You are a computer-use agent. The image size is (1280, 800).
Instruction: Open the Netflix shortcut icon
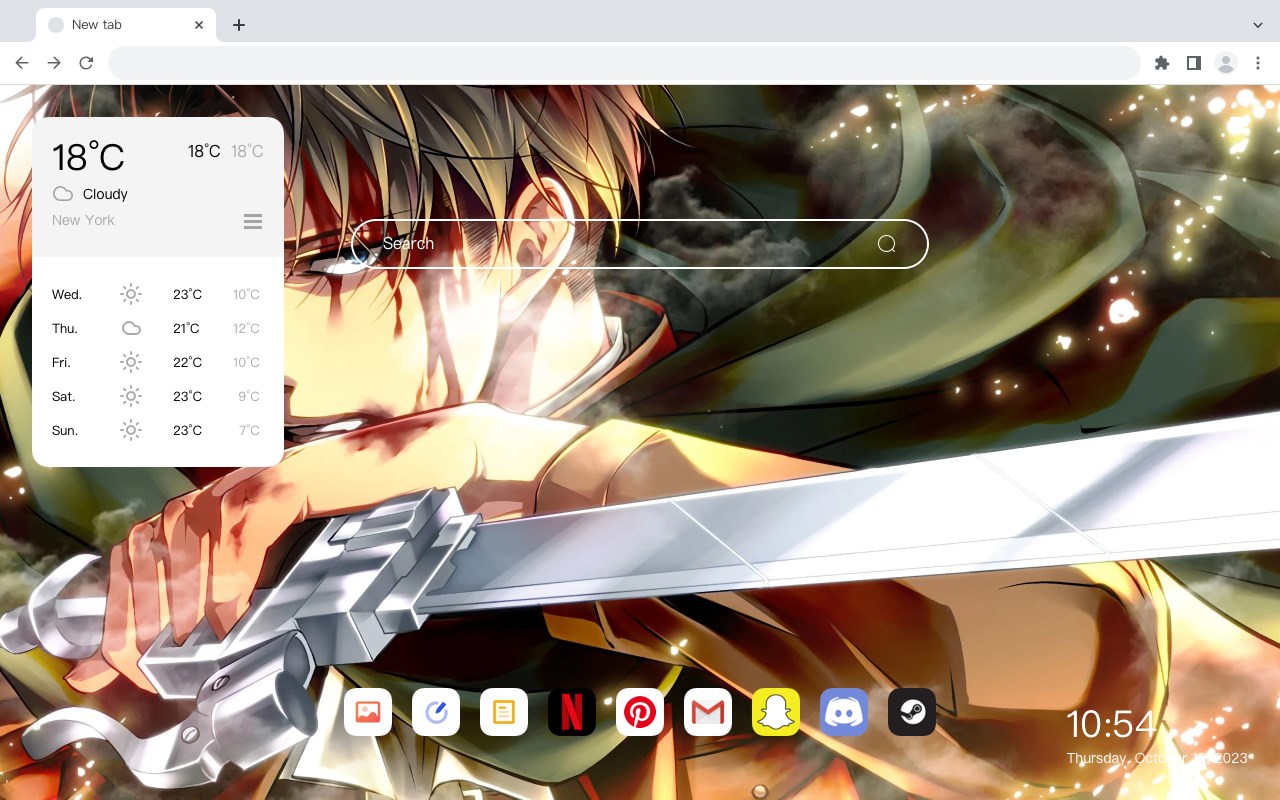click(572, 712)
